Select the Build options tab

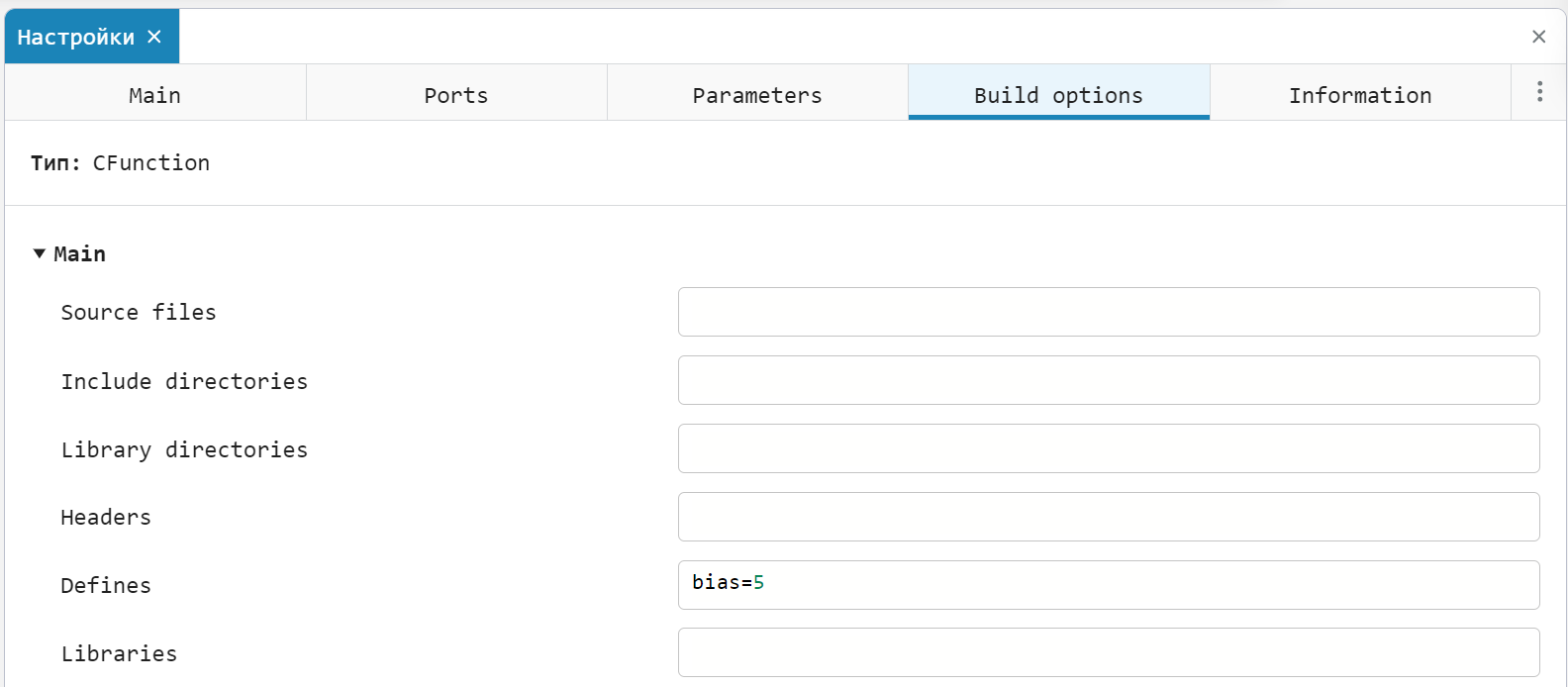[x=1058, y=95]
